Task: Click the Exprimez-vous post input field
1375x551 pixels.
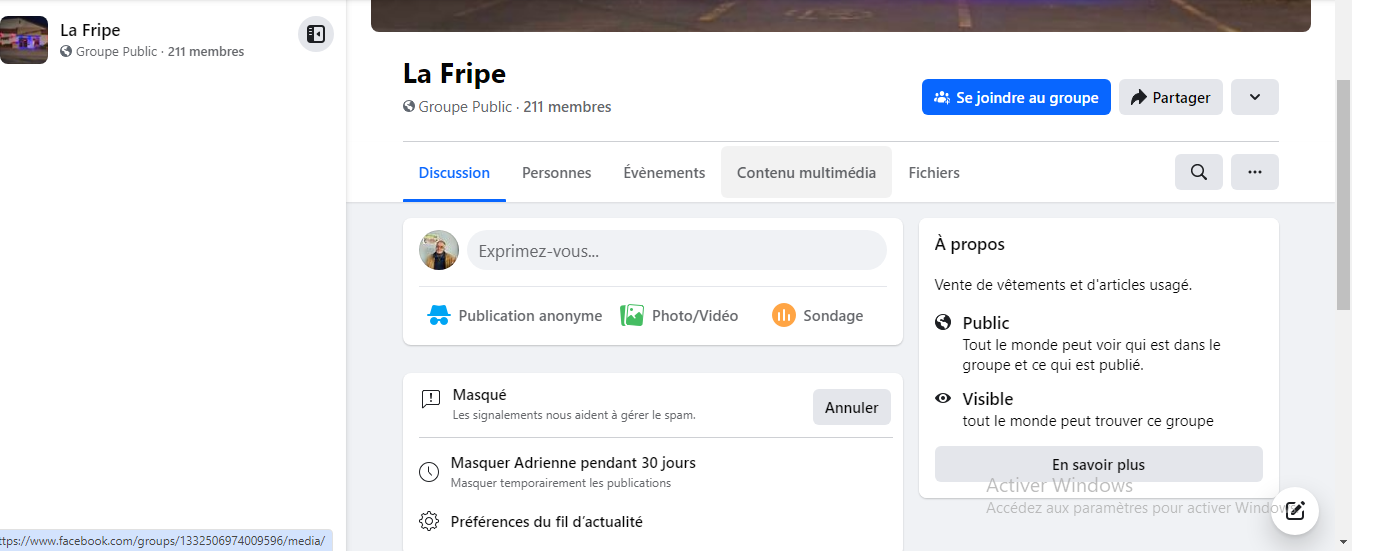Action: pyautogui.click(x=676, y=251)
